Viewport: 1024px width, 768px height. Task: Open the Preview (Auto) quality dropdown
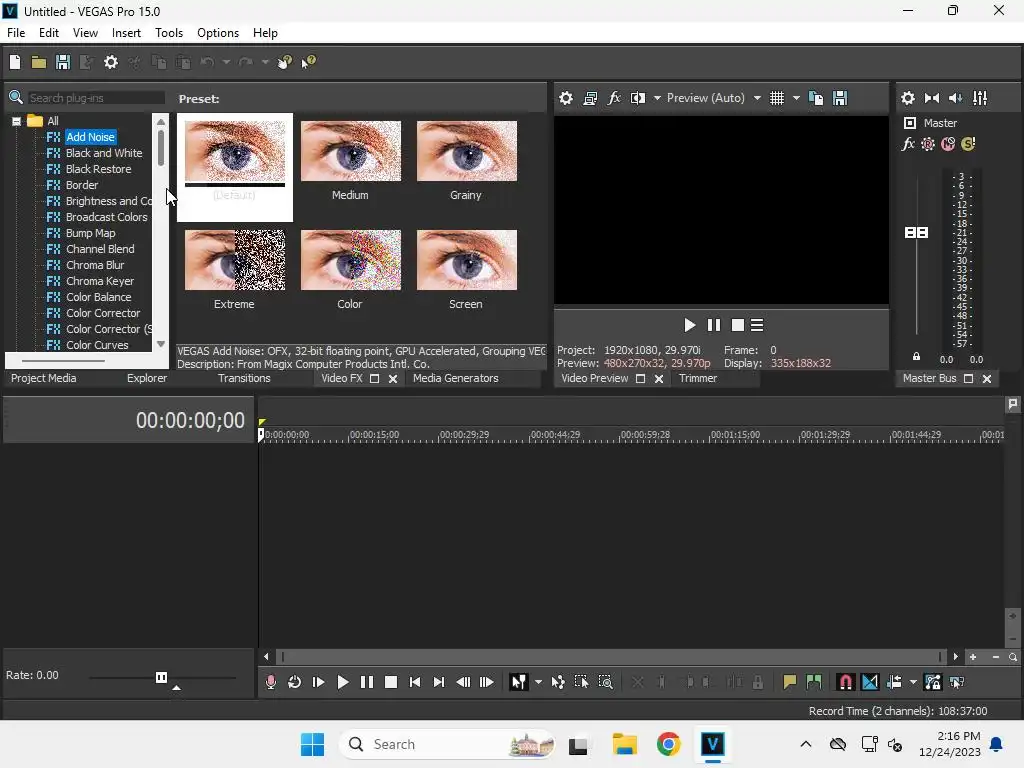[757, 98]
